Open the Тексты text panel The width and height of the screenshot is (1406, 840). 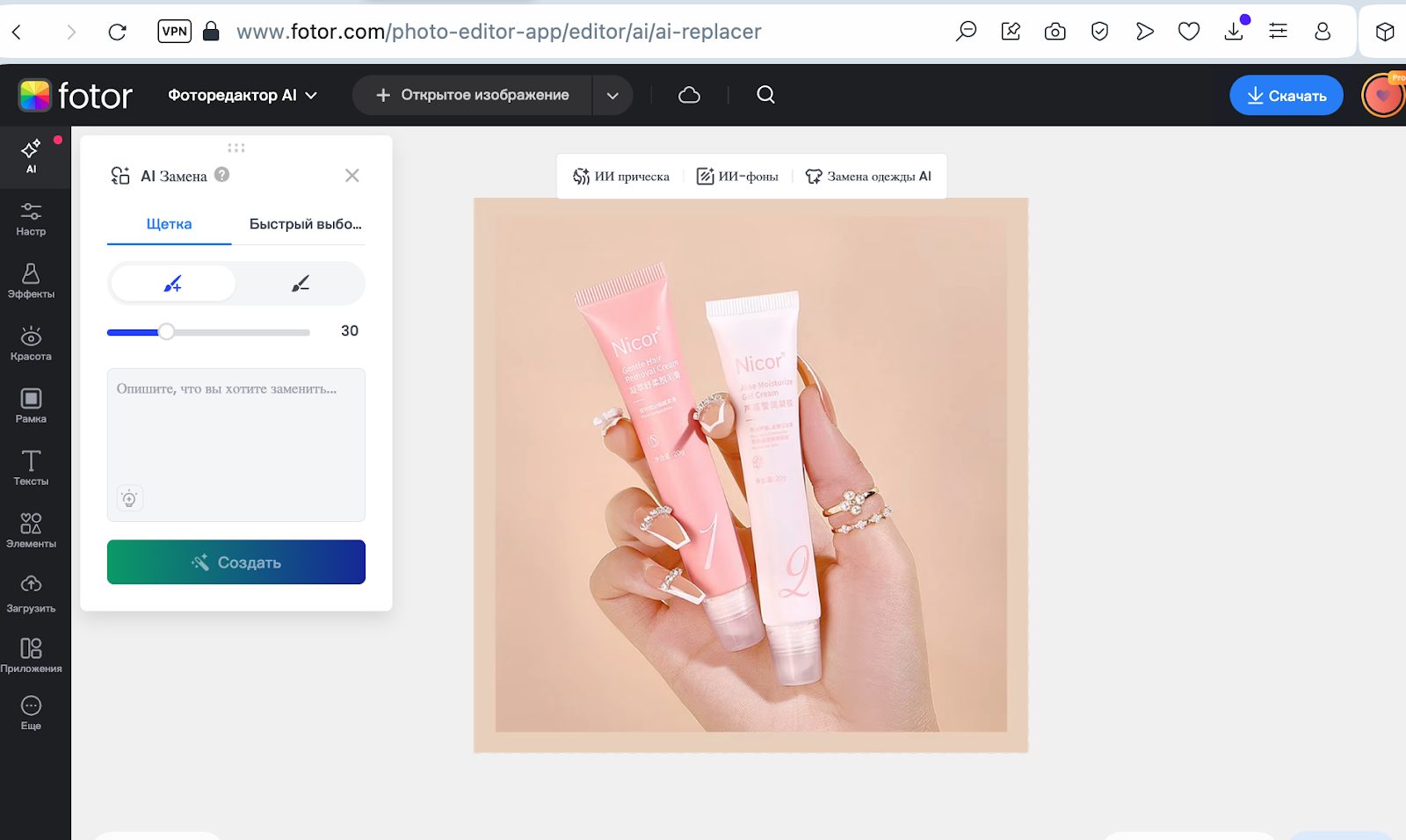pos(32,468)
